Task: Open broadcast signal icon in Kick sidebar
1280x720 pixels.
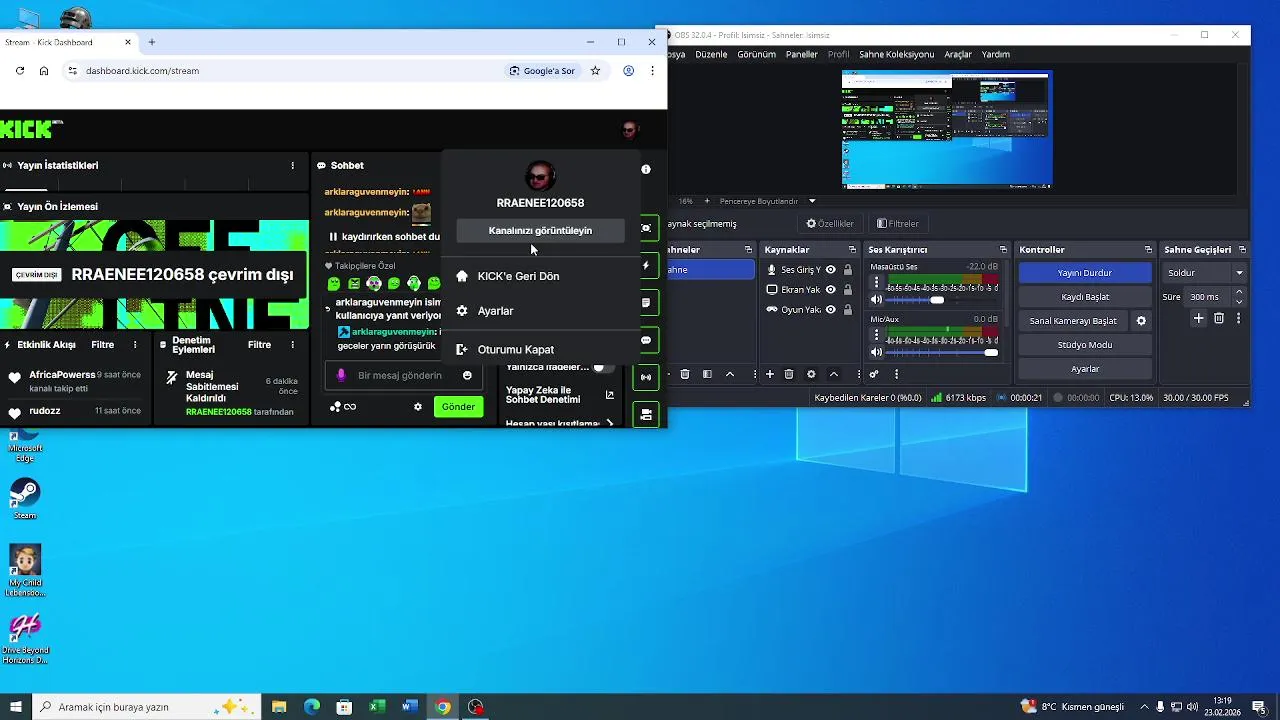Action: click(646, 377)
